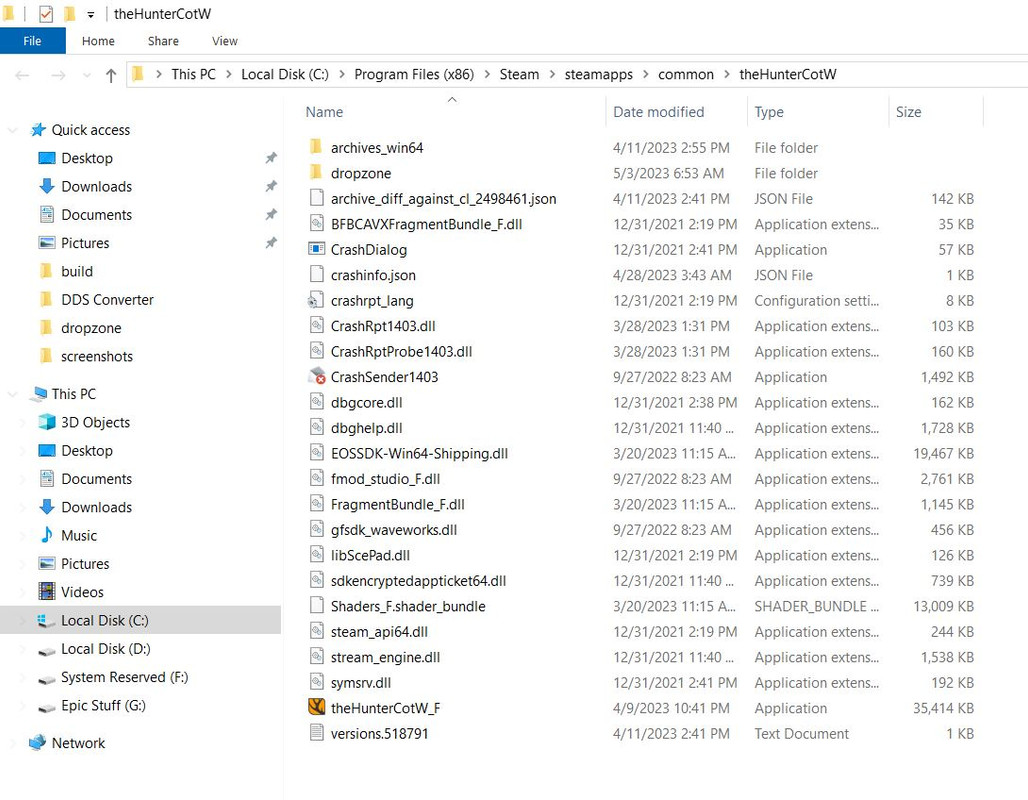Switch to the Home ribbon tab
The image size is (1028, 800).
98,41
